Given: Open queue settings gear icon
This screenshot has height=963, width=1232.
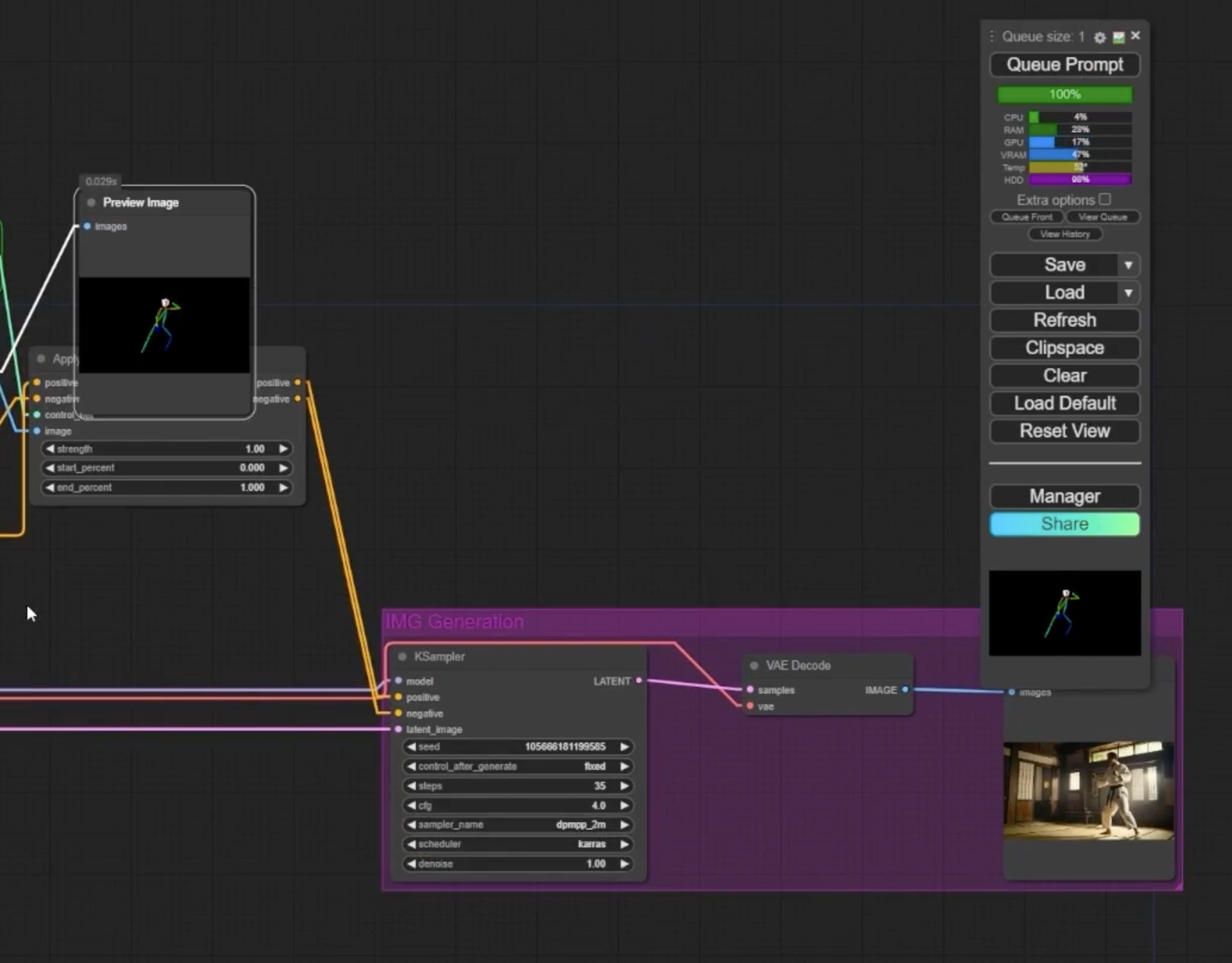Looking at the screenshot, I should click(1100, 38).
